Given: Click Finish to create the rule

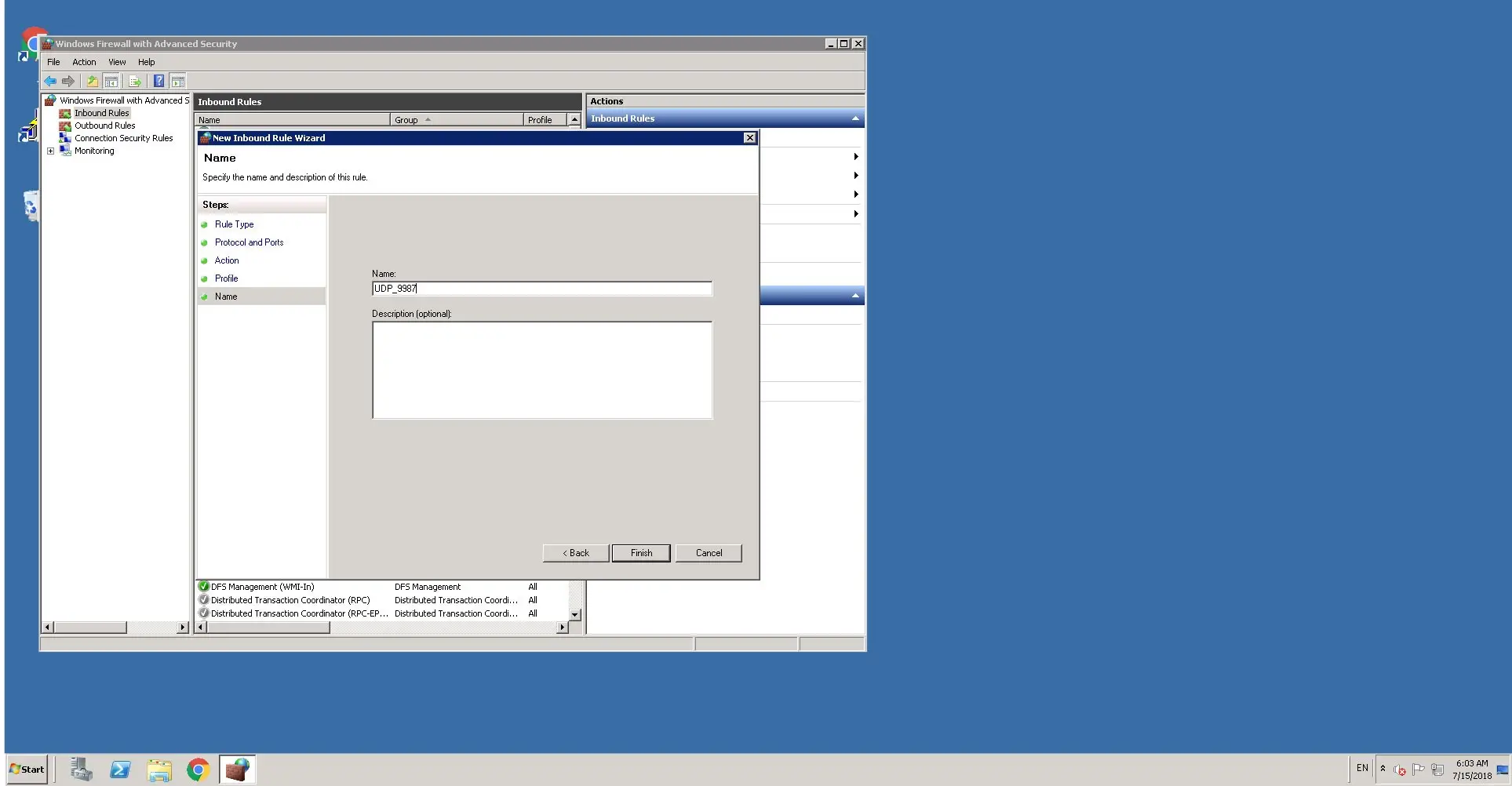Looking at the screenshot, I should [641, 553].
